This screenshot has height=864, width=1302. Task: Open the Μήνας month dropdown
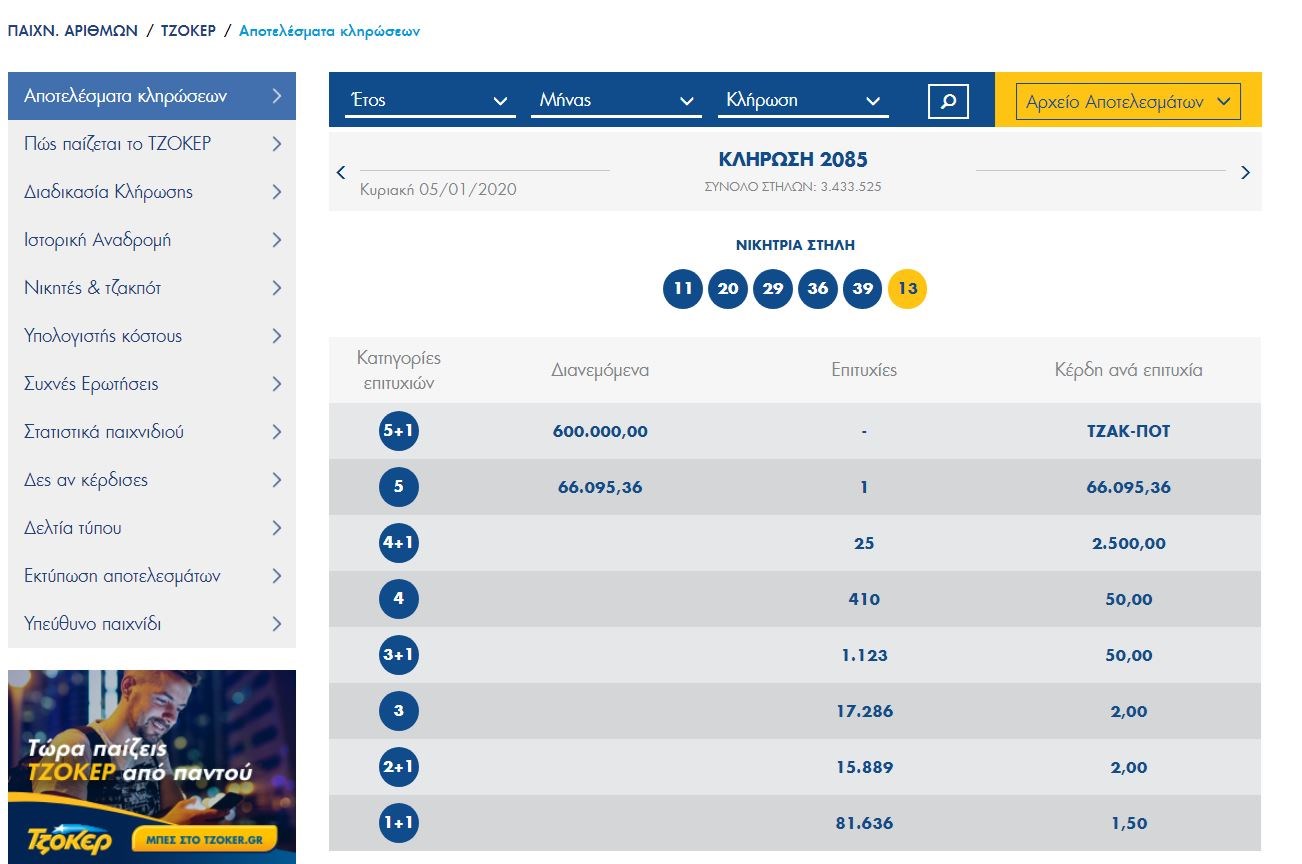click(x=616, y=100)
